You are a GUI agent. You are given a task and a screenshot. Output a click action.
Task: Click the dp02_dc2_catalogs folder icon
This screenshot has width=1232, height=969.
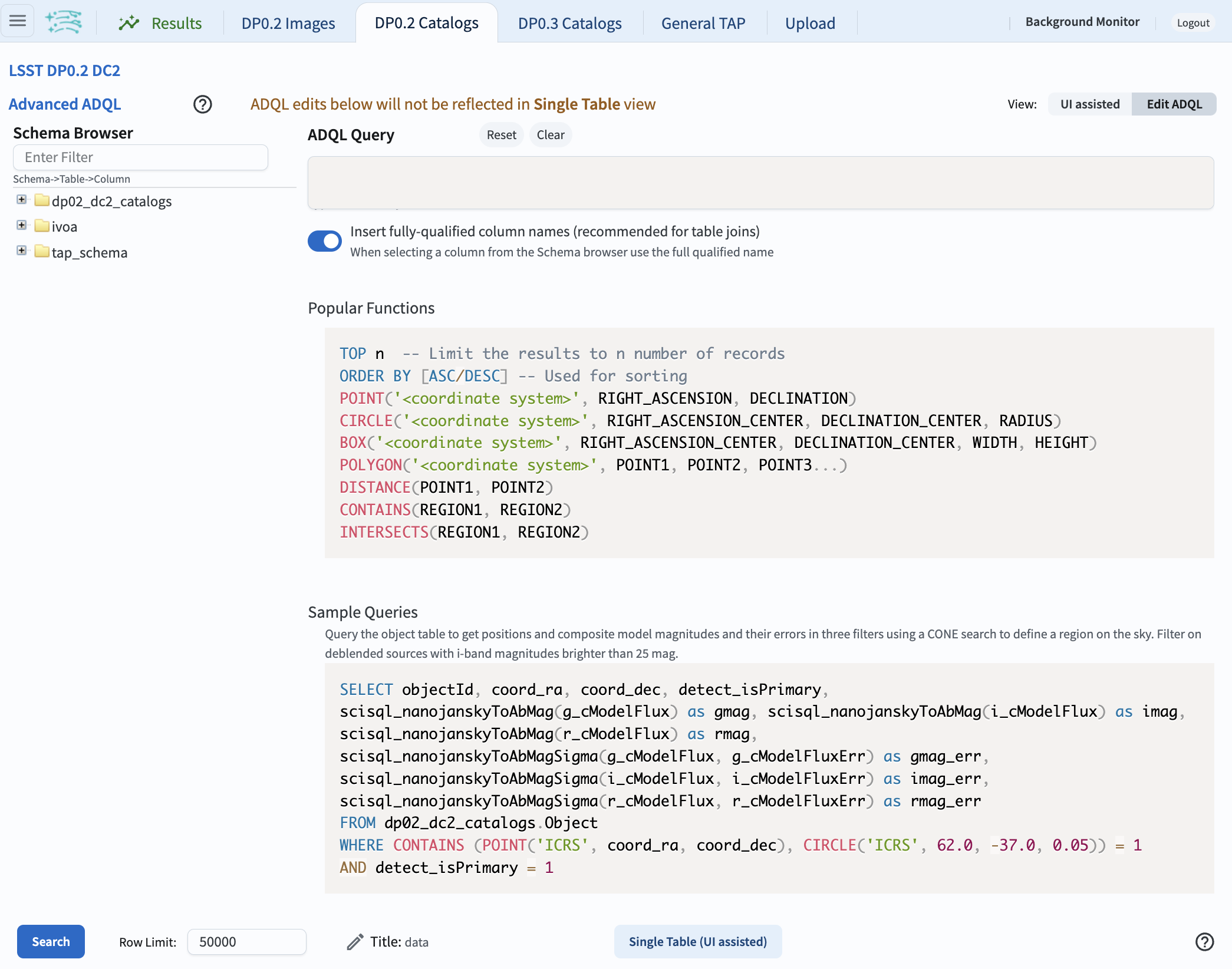41,201
